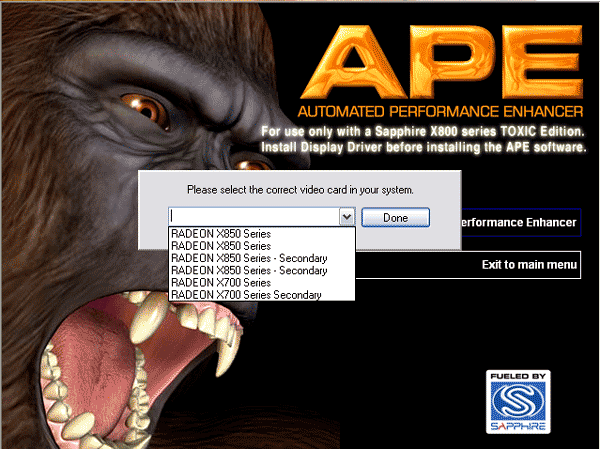Click the Performance Enhancer button
The image size is (600, 449).
pyautogui.click(x=518, y=222)
